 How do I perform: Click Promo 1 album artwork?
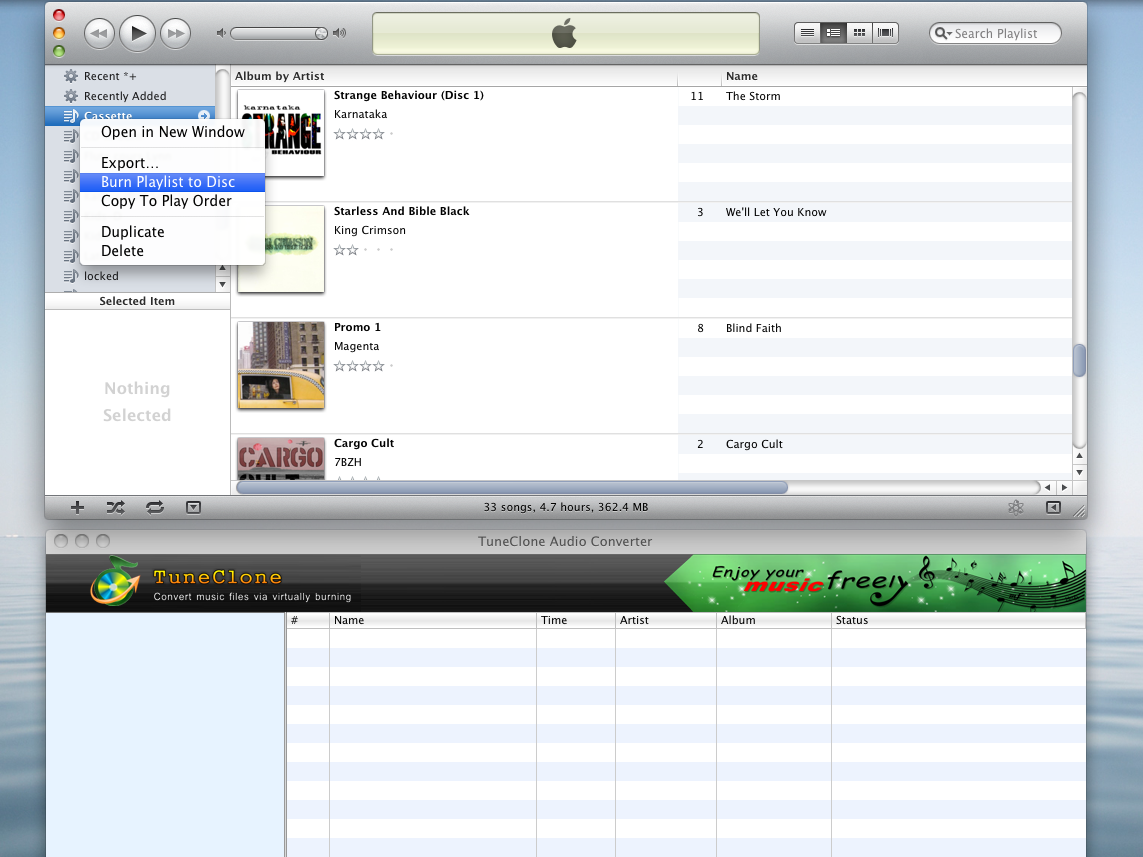[281, 364]
